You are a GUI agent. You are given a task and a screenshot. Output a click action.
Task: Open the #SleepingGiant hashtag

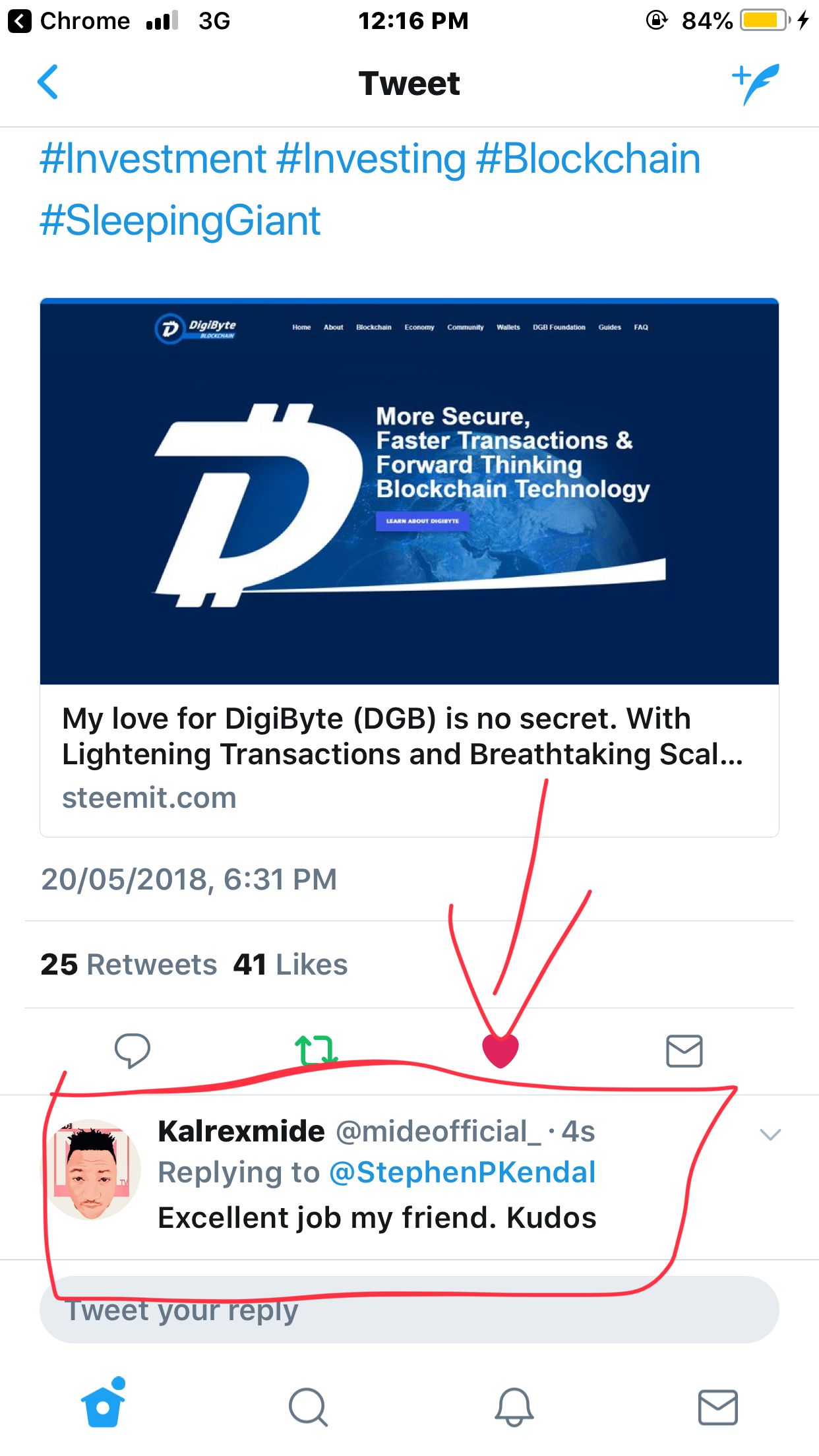tap(180, 220)
